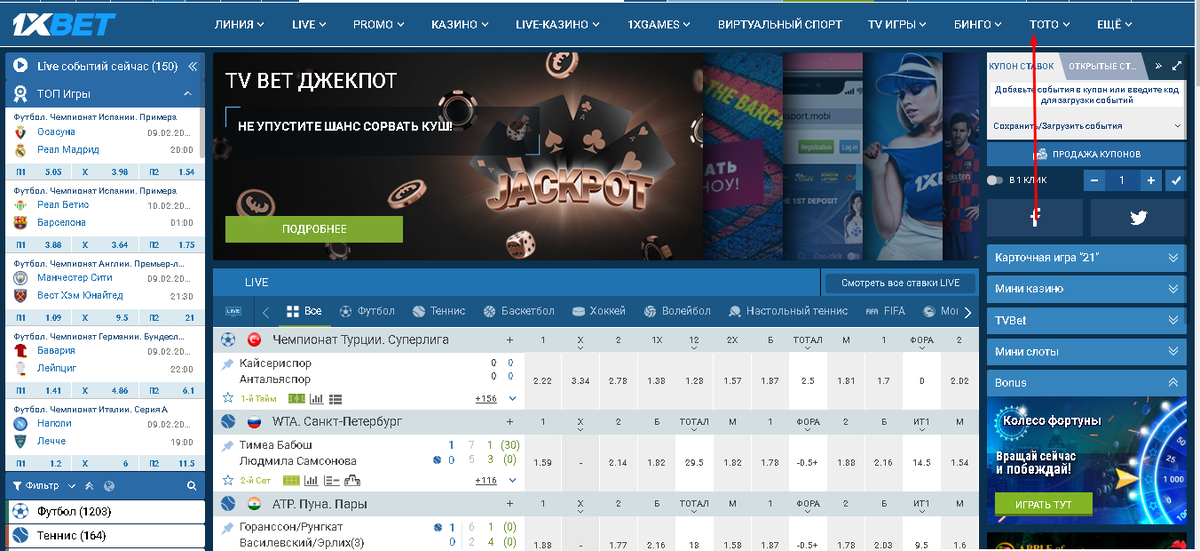The image size is (1200, 551).
Task: Pick odds 5.05 for Осасуна win
Action: click(x=54, y=172)
